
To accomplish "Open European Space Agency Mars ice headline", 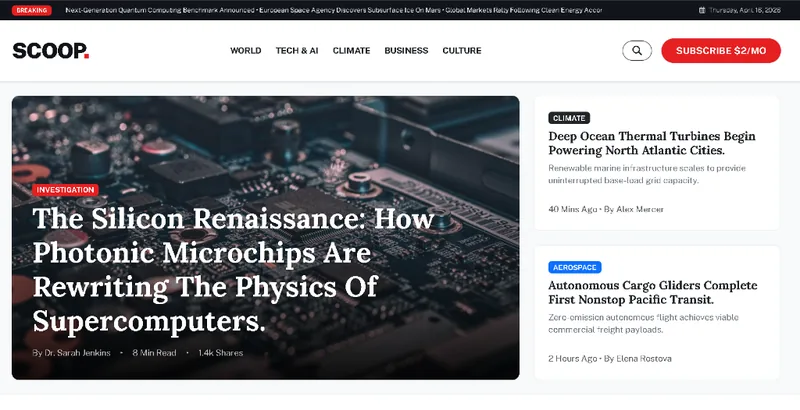I will click(x=350, y=10).
